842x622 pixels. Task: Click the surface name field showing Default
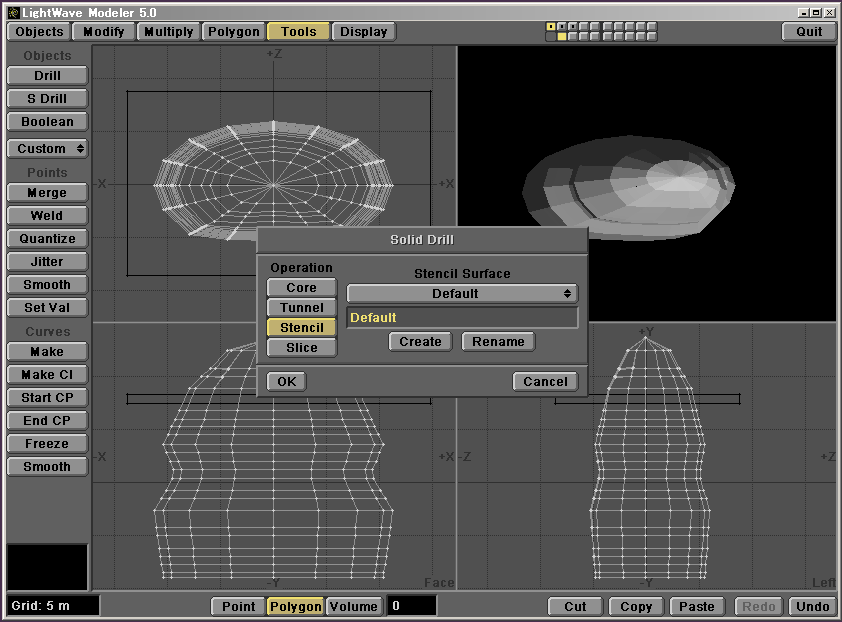(462, 318)
